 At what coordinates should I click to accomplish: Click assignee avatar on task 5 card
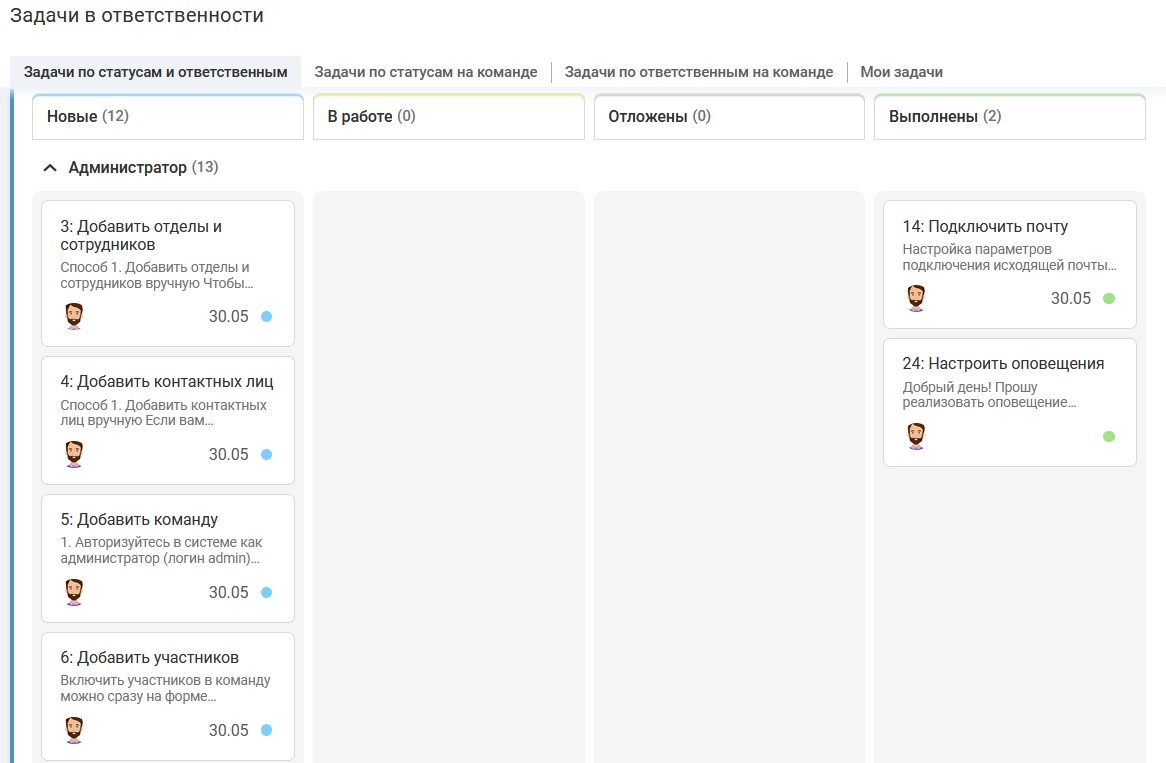click(74, 592)
